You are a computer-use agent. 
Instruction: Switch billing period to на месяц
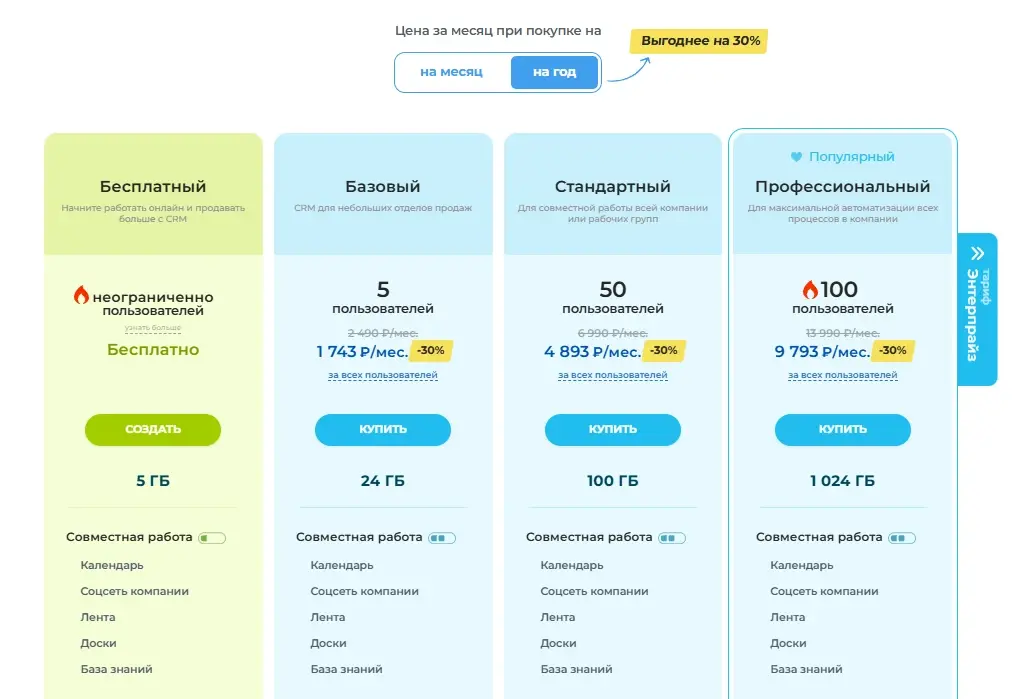(451, 72)
